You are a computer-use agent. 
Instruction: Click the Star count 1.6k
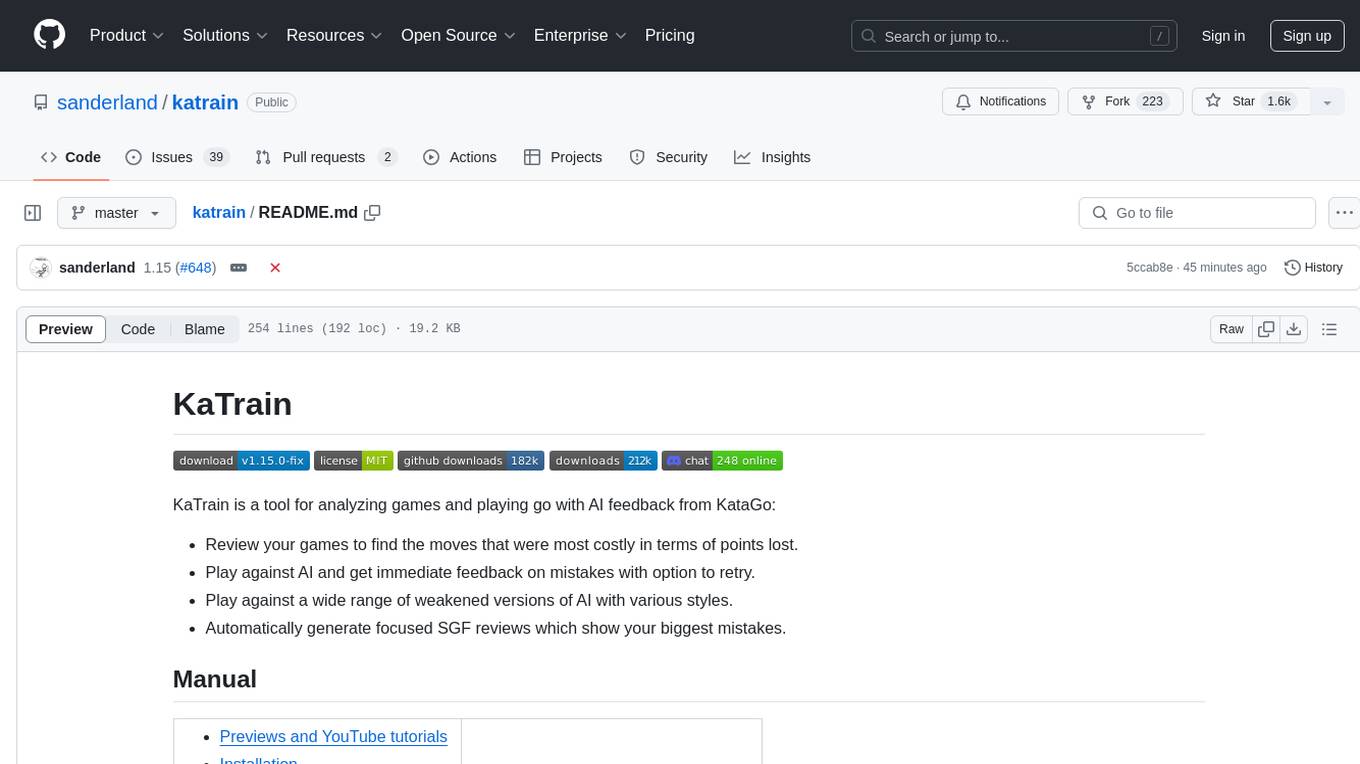click(x=1279, y=102)
